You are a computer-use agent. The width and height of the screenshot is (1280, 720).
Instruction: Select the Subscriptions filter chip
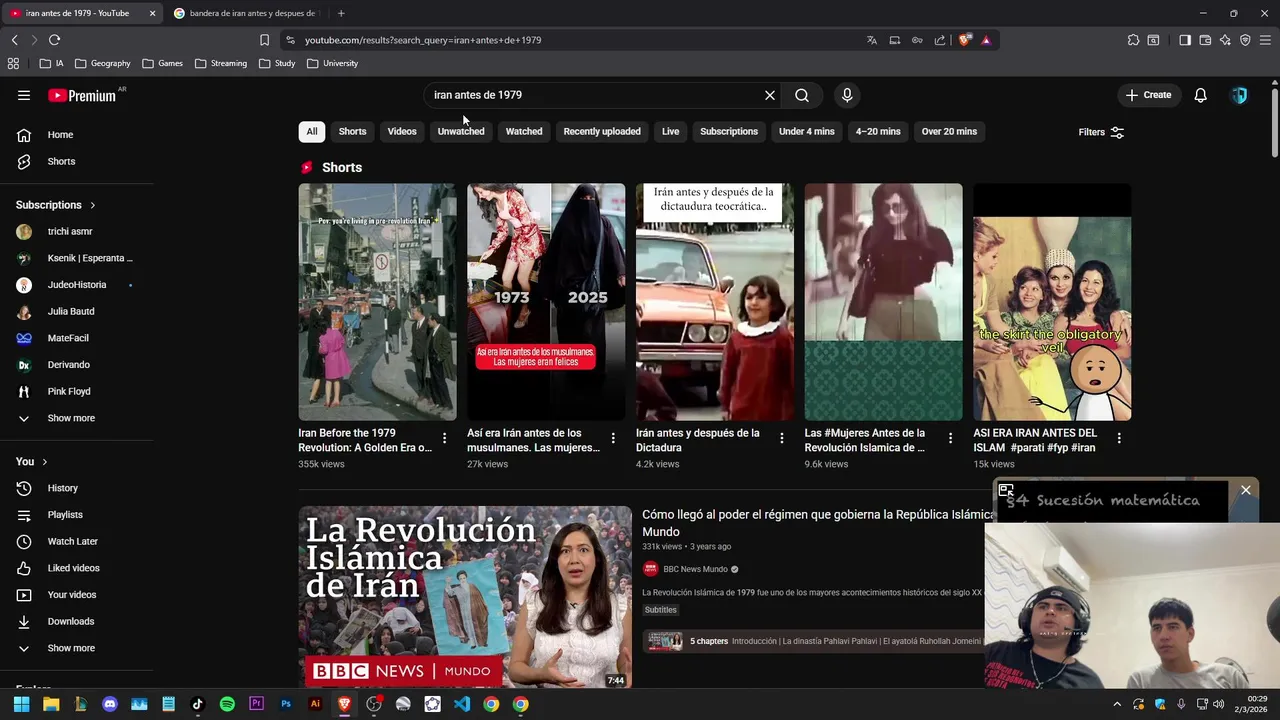coord(729,131)
